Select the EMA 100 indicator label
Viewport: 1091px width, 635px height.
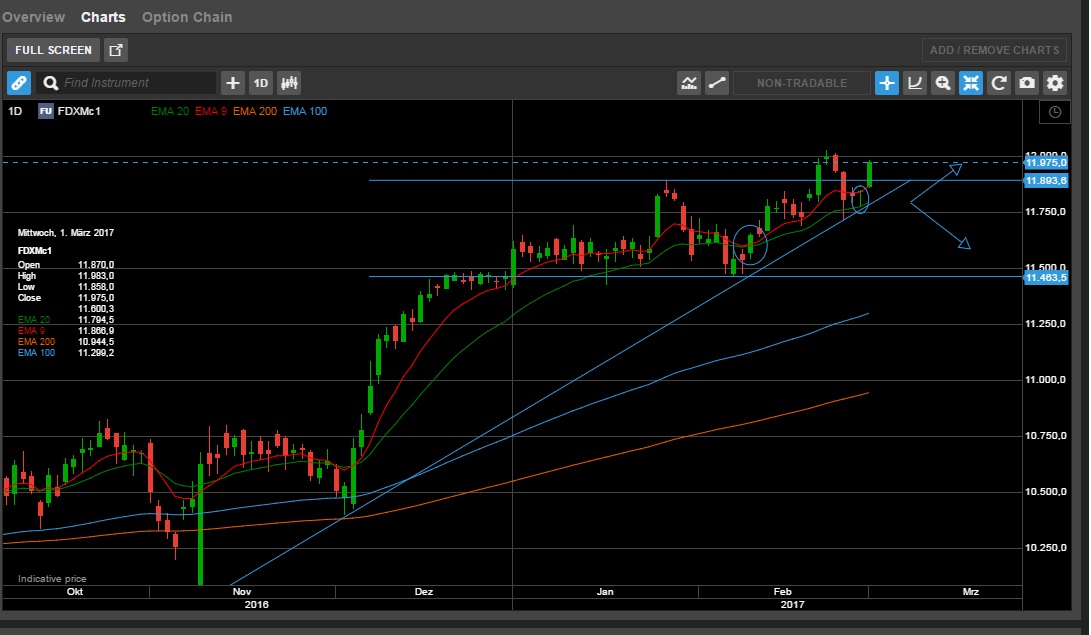point(305,111)
